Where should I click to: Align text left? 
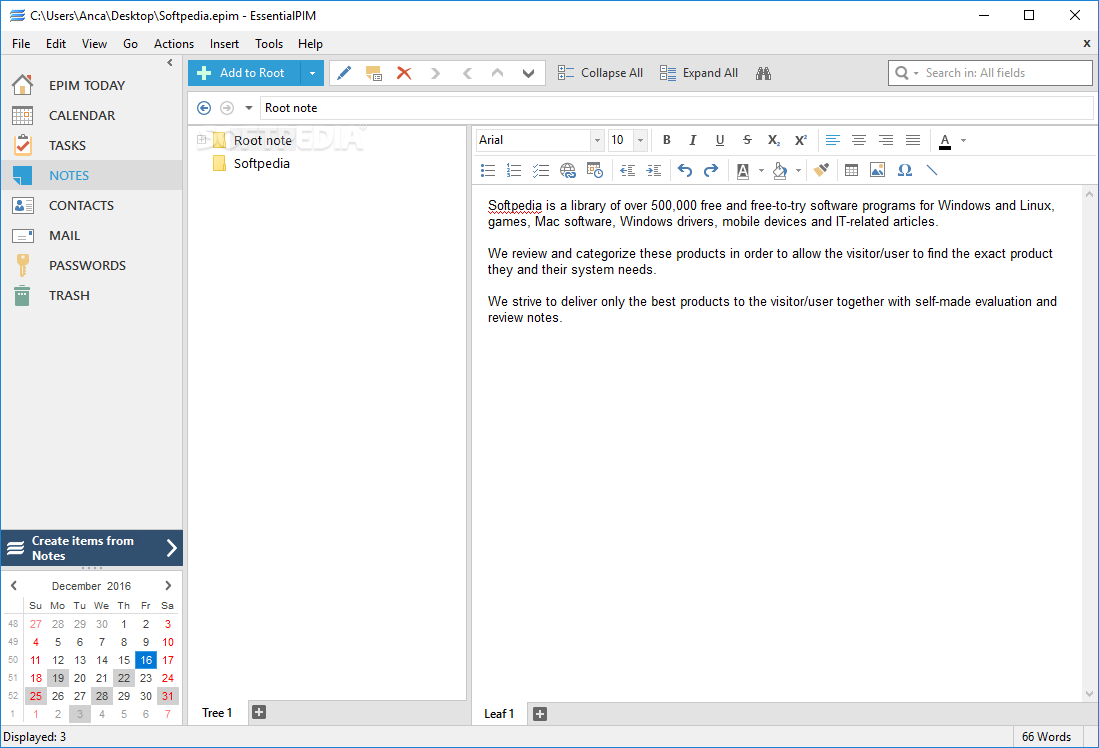click(x=833, y=140)
